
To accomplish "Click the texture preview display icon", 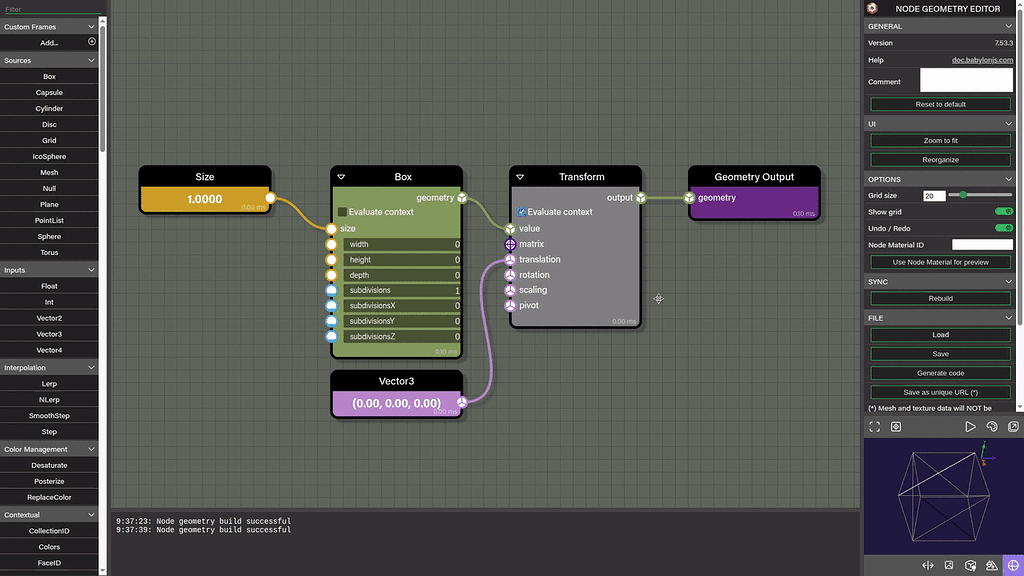I will point(949,565).
